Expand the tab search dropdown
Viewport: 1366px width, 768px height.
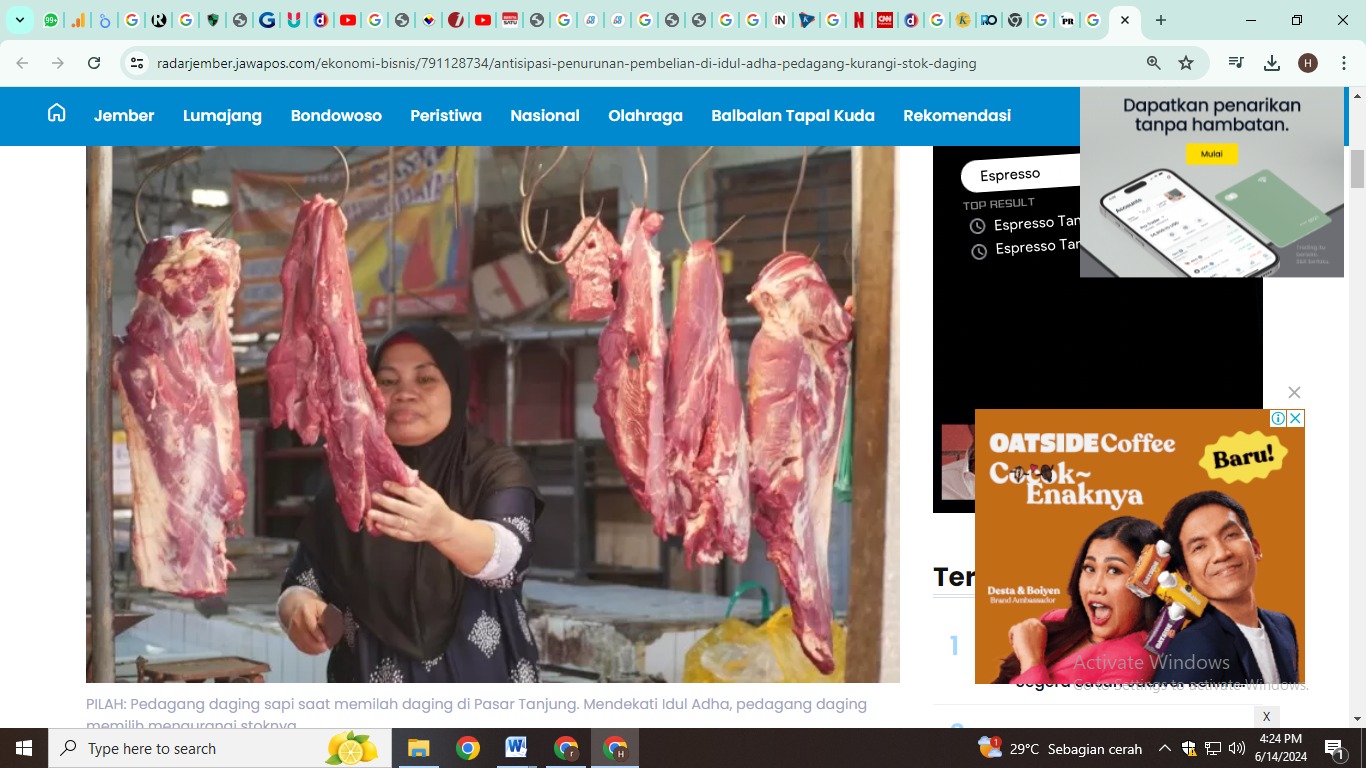(19, 20)
